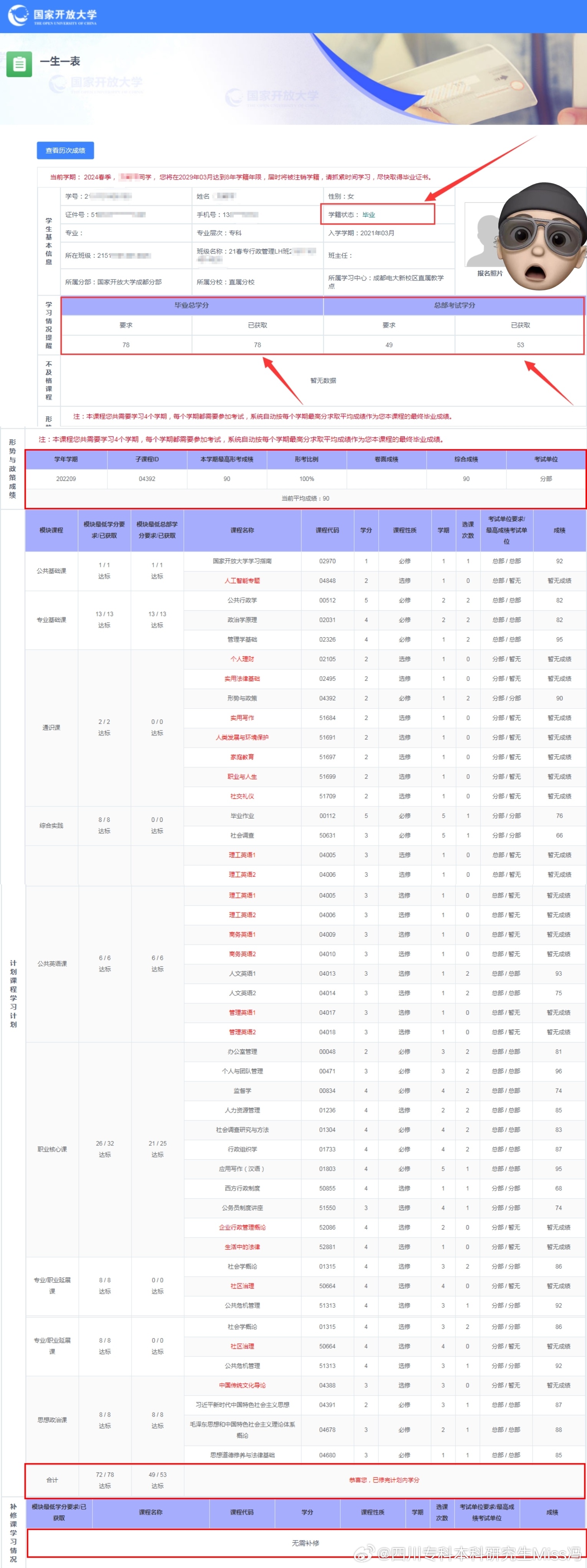This screenshot has height=1568, width=587.
Task: Open the red 实用法律基础 course name
Action: click(242, 679)
